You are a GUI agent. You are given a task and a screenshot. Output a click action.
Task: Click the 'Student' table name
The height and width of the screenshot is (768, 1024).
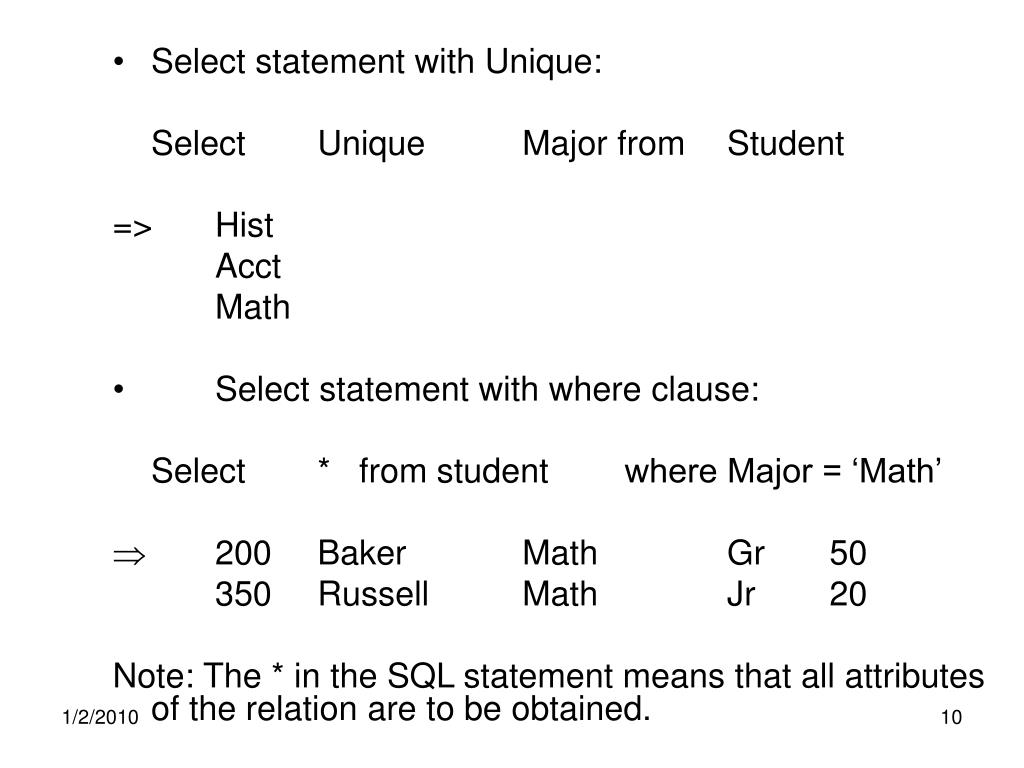coord(785,144)
